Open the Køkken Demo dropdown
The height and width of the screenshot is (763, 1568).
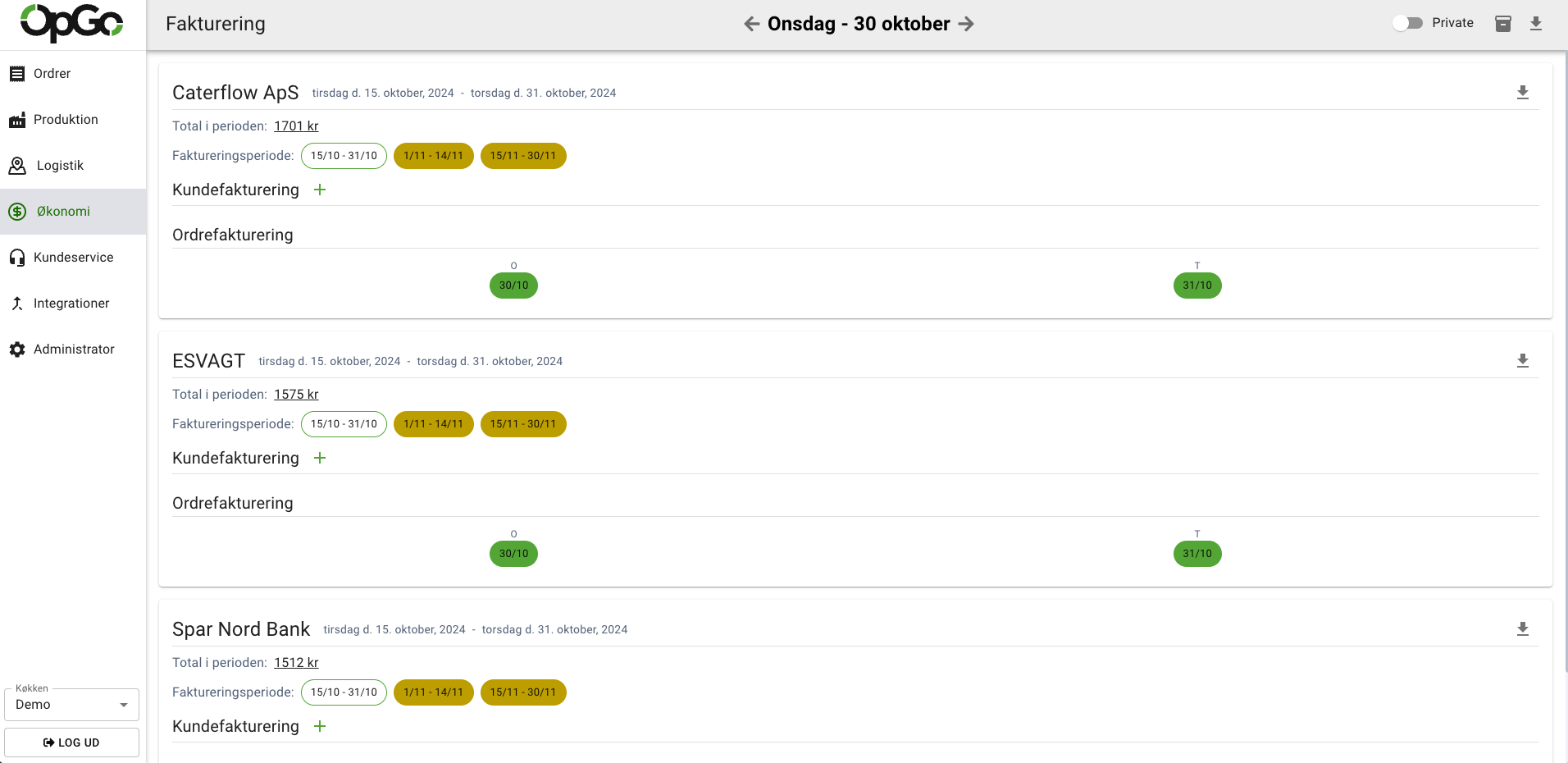point(72,705)
